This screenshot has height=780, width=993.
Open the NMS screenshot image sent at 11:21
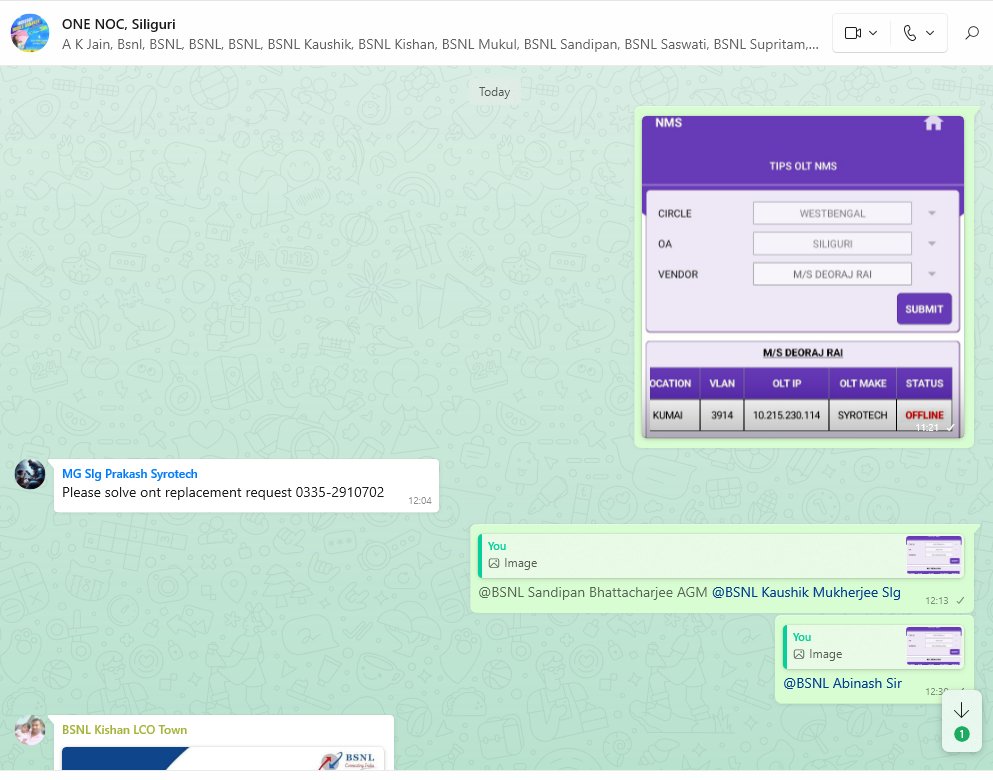click(803, 277)
